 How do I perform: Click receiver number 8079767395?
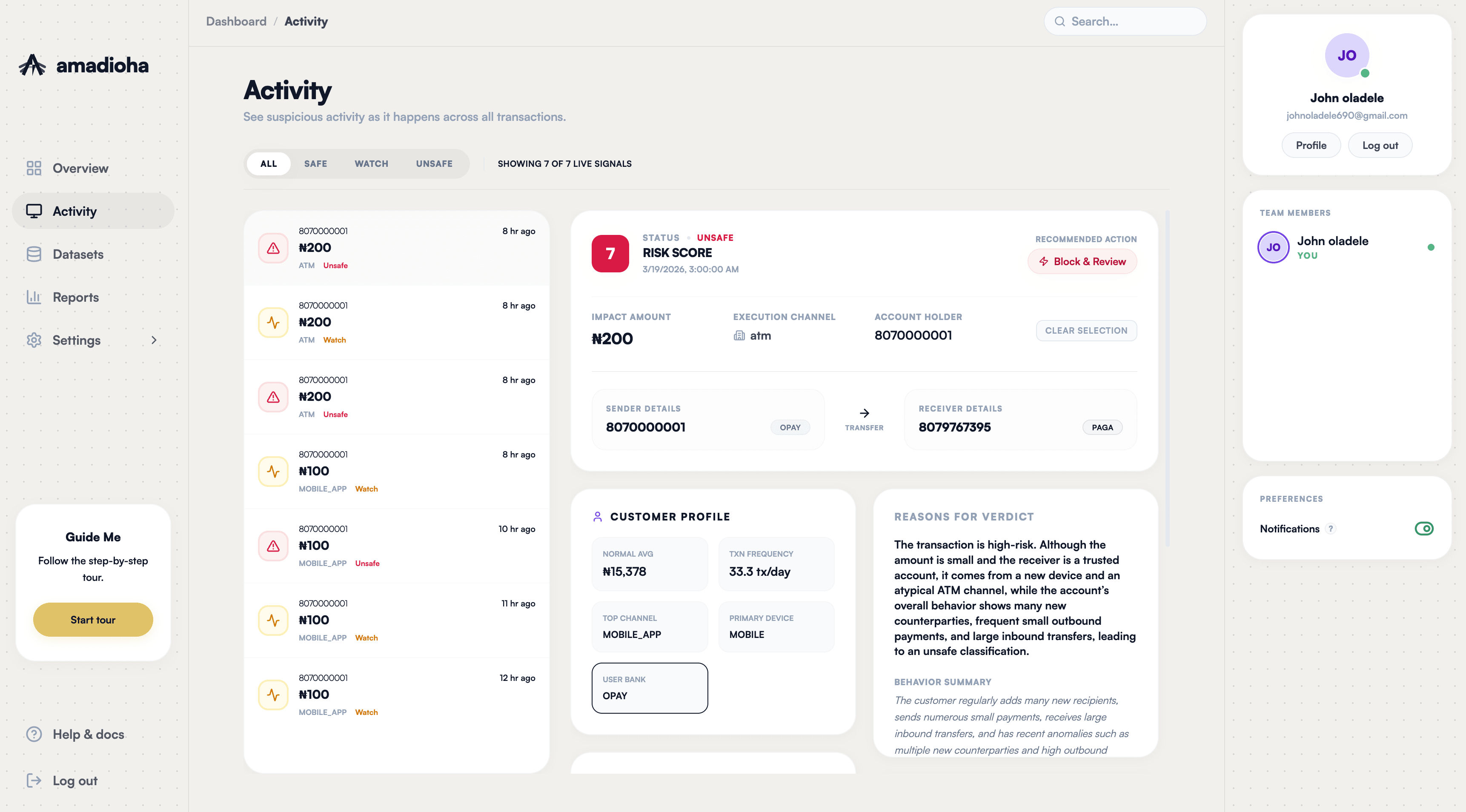coord(954,427)
